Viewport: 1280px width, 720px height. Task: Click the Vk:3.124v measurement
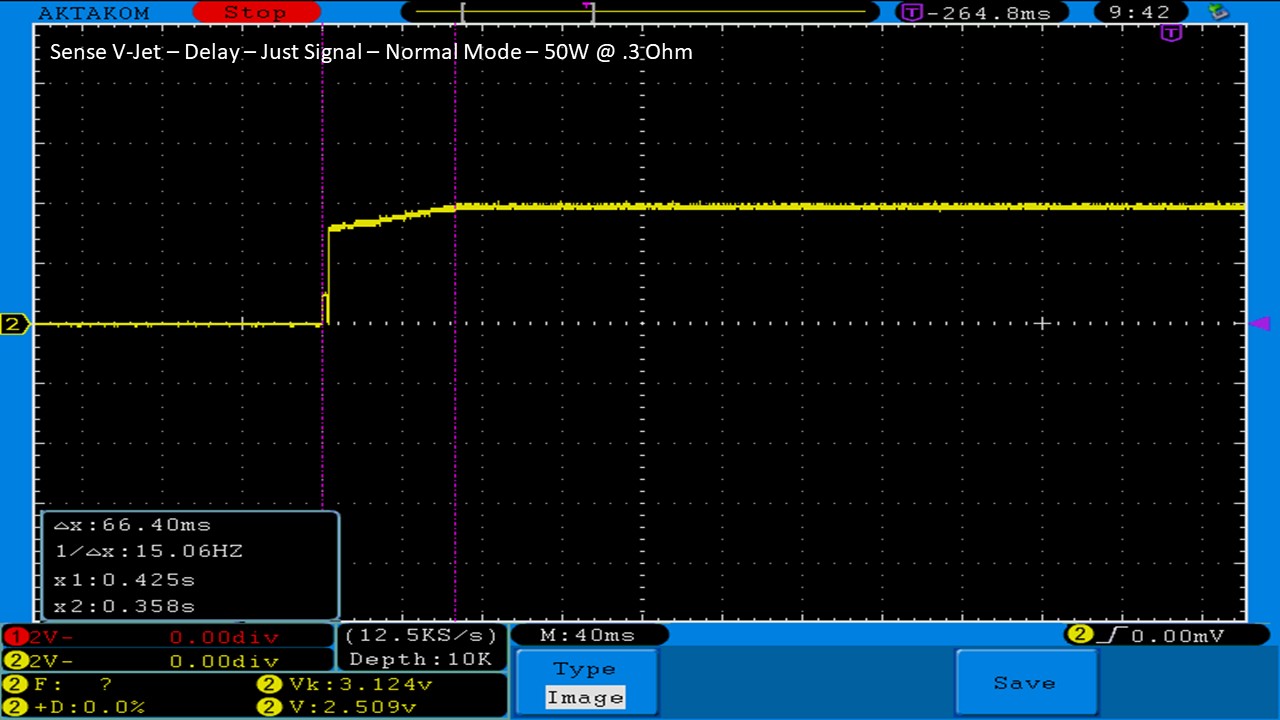[345, 685]
